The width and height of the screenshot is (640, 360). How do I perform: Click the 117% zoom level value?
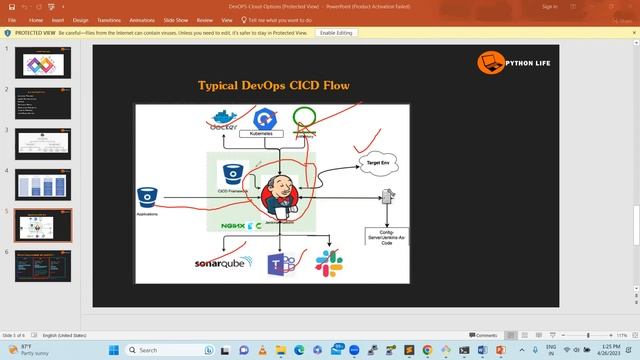(622, 335)
